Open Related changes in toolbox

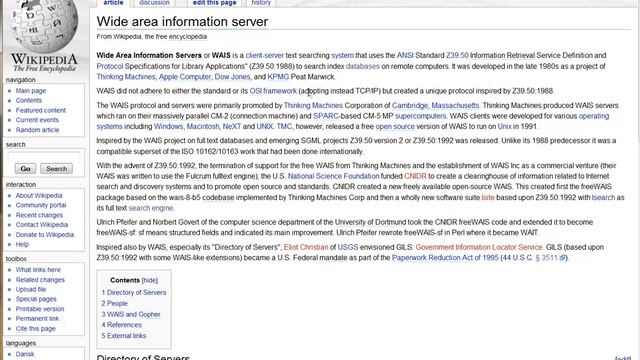[40, 280]
